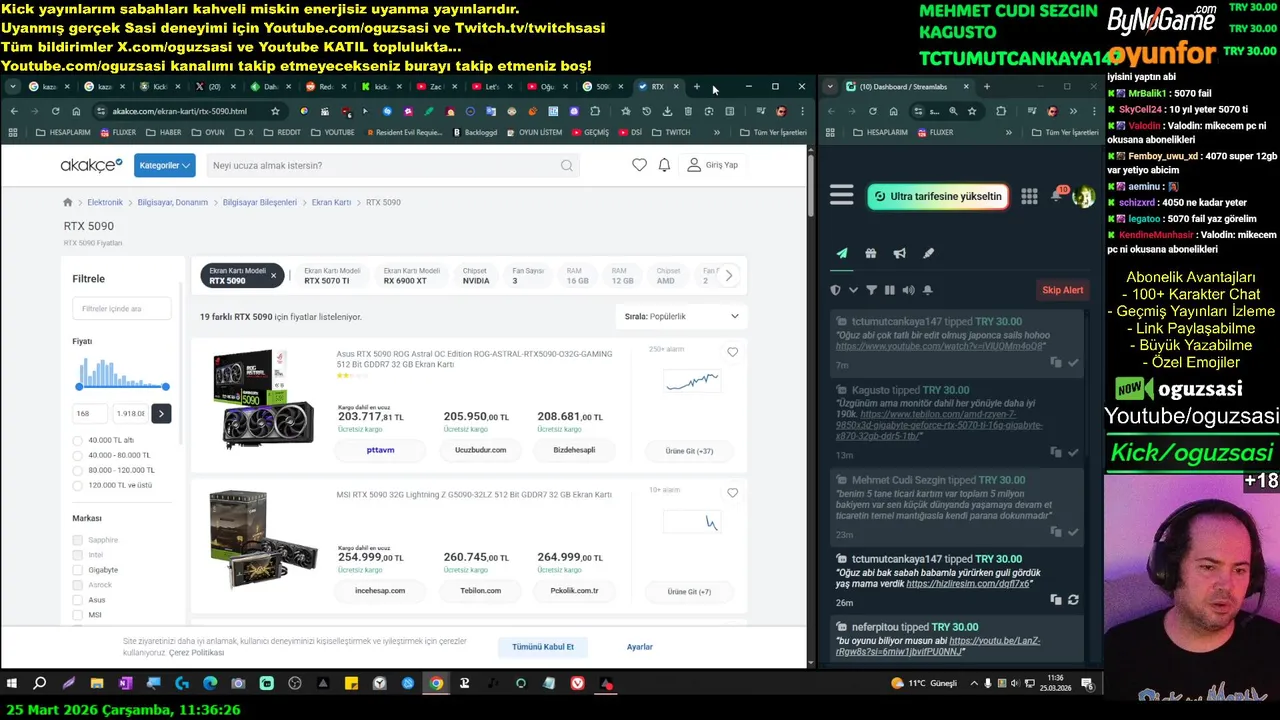Open the Kategoriler dropdown

click(x=165, y=165)
